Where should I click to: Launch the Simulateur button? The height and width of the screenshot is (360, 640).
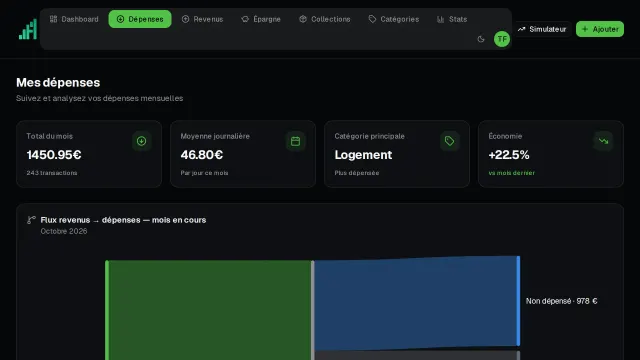[x=542, y=29]
